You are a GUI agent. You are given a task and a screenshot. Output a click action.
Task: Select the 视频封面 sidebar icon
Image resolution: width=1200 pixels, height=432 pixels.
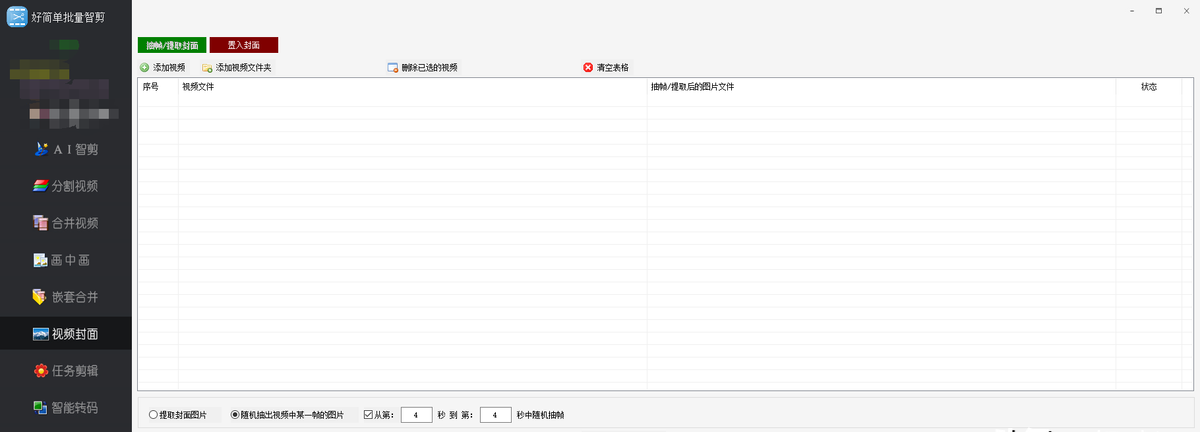tap(41, 334)
